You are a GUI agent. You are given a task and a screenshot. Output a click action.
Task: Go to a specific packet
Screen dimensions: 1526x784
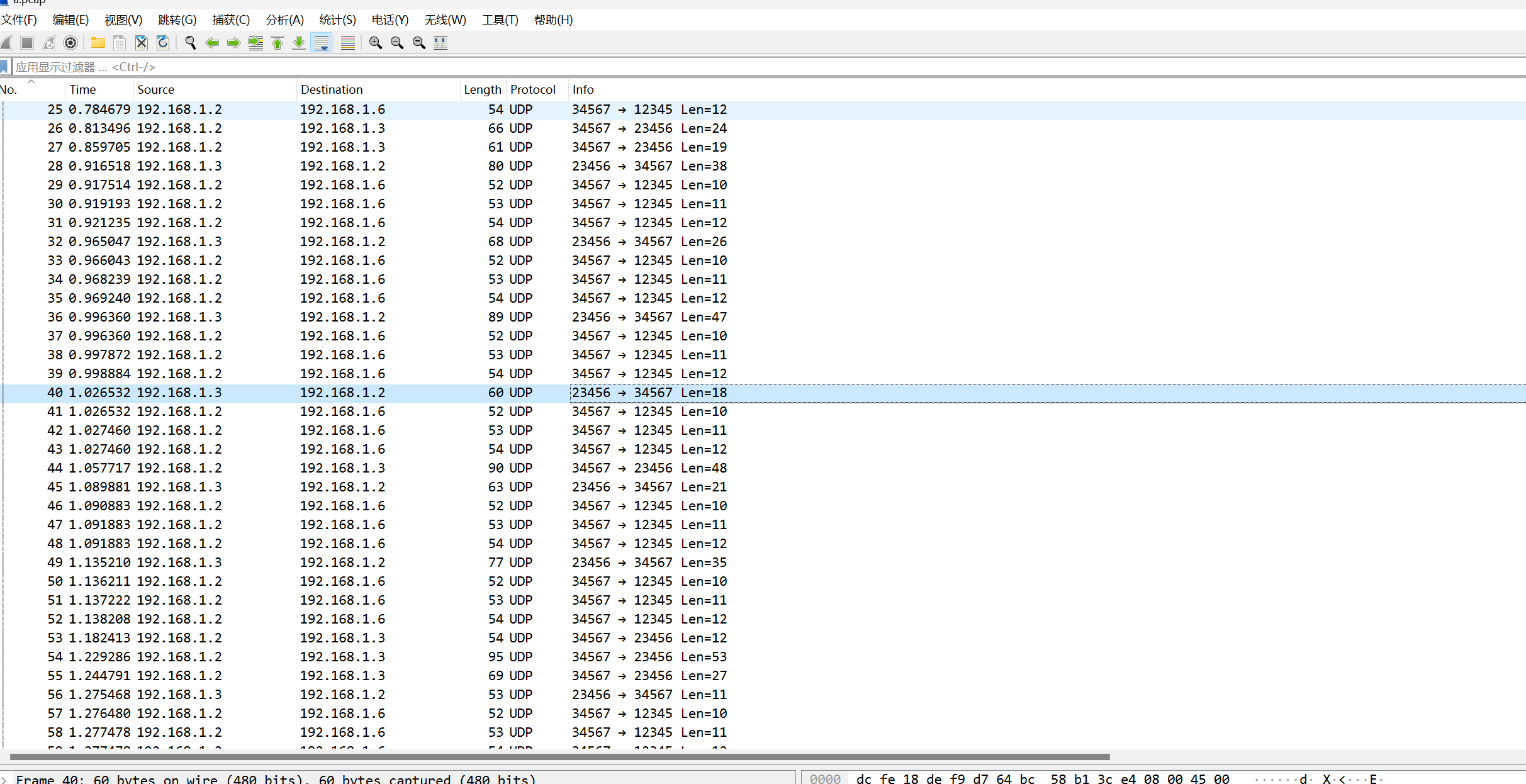255,43
